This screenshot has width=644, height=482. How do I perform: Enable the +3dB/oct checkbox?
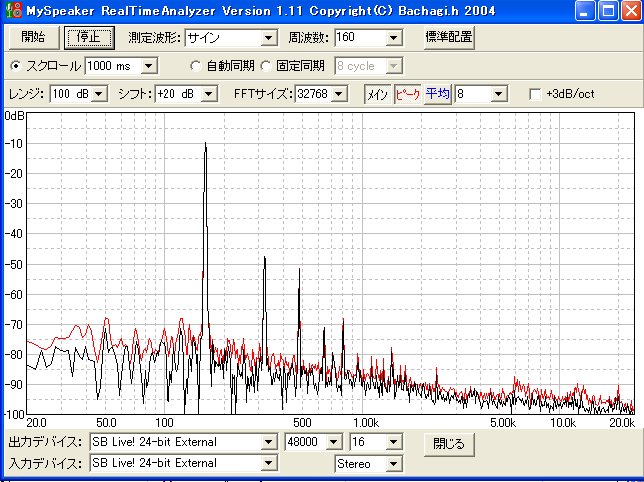[x=535, y=94]
